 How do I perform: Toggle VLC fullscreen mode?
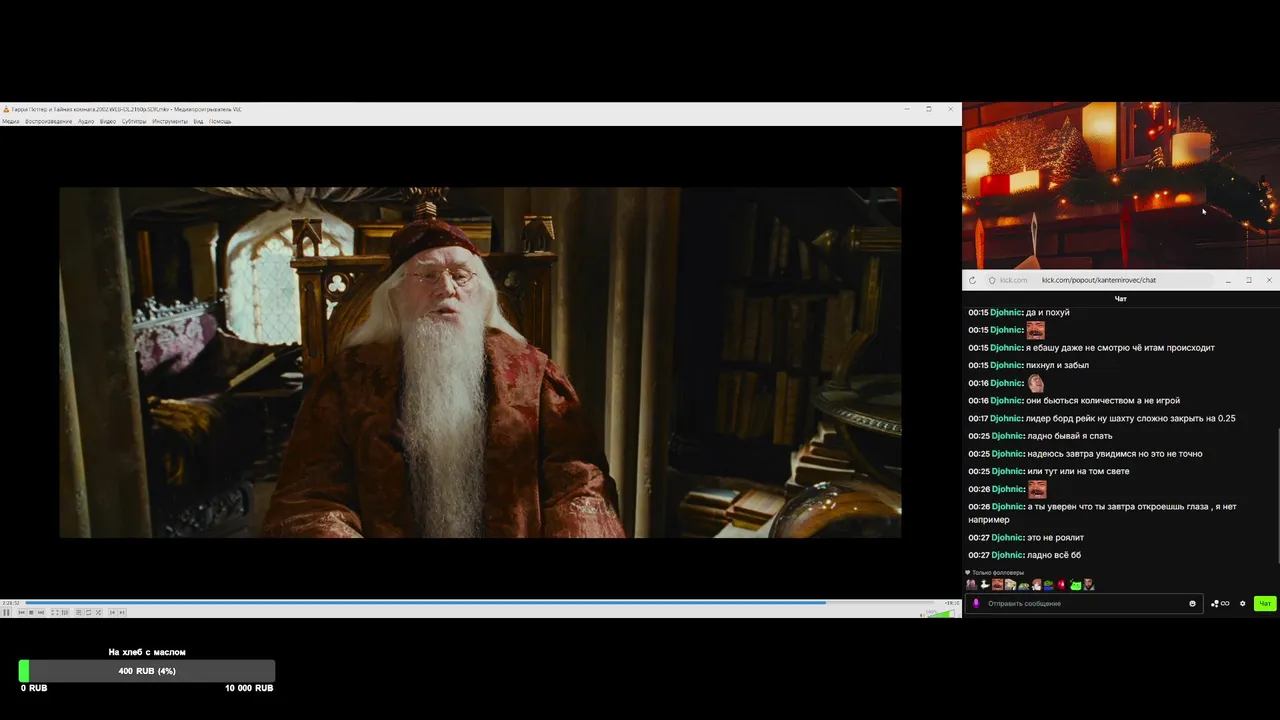55,612
